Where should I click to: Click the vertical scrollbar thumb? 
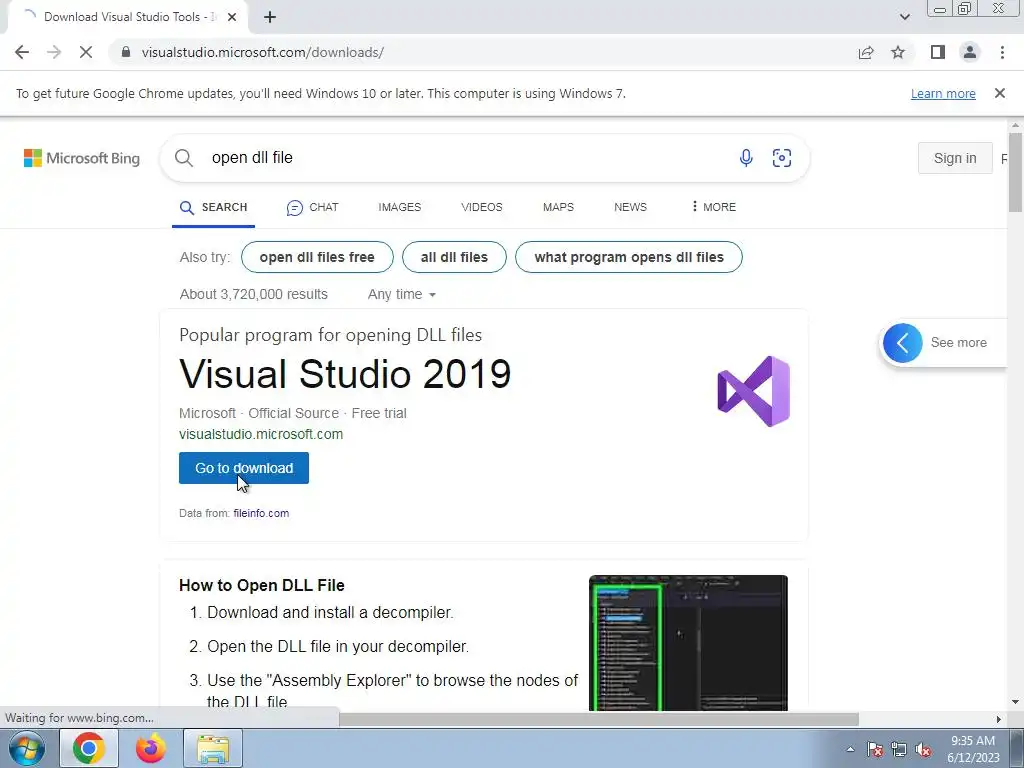(1015, 172)
